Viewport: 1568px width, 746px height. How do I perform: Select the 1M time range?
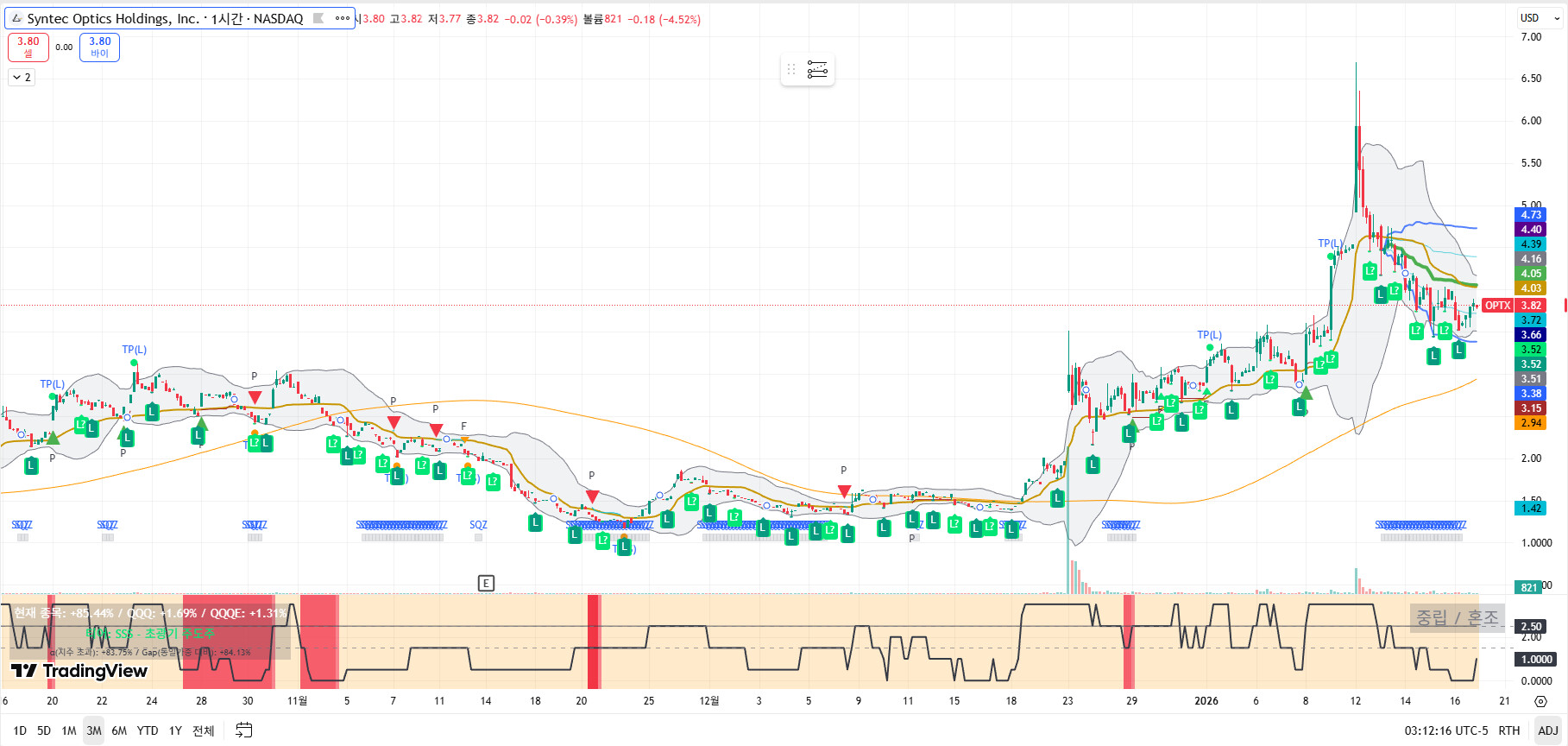coord(69,730)
